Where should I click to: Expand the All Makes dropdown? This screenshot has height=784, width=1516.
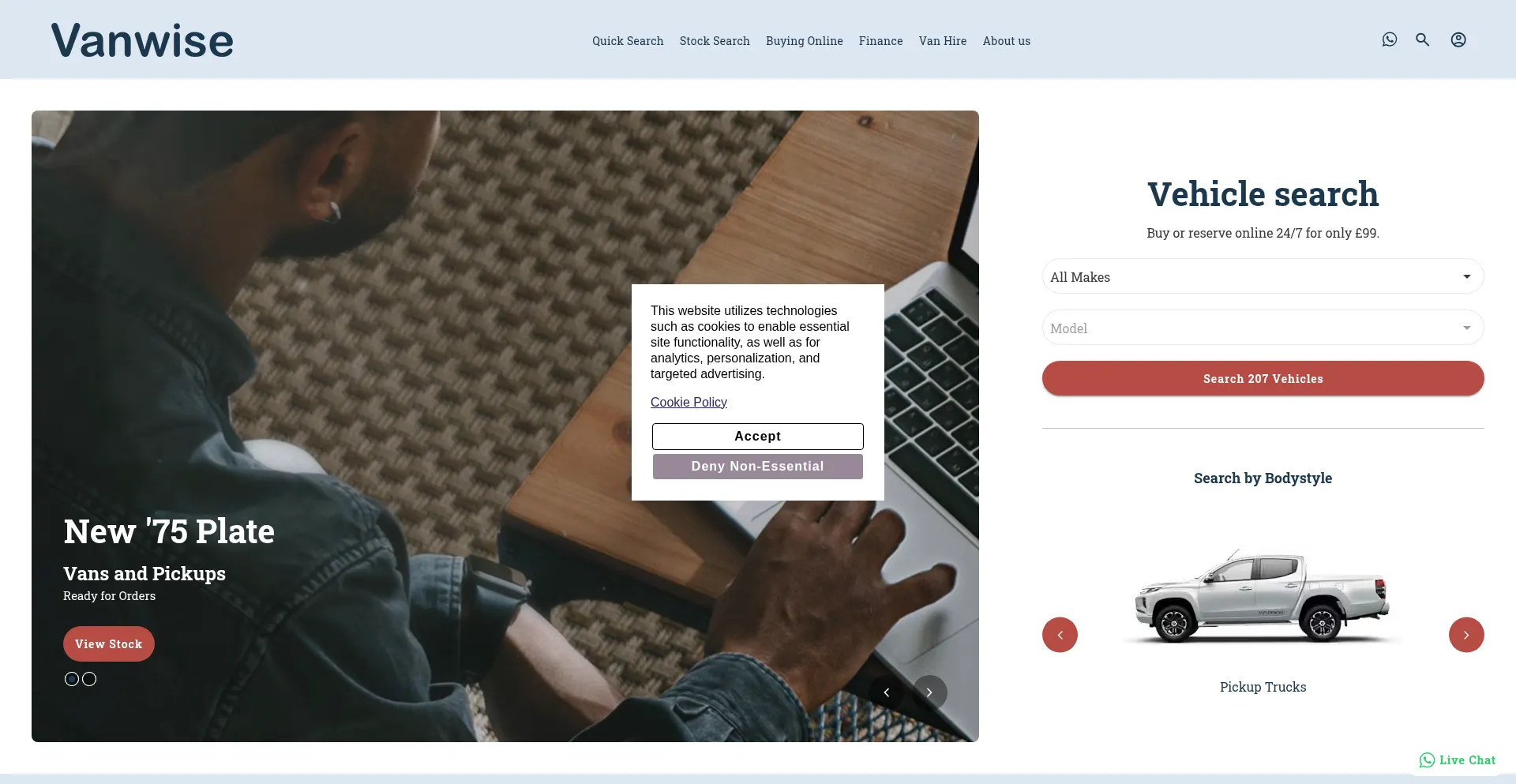pyautogui.click(x=1263, y=276)
